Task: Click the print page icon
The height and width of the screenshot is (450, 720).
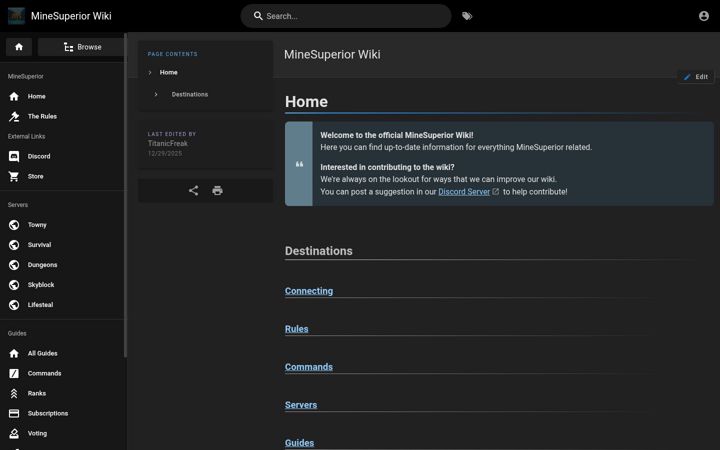Action: pyautogui.click(x=218, y=191)
